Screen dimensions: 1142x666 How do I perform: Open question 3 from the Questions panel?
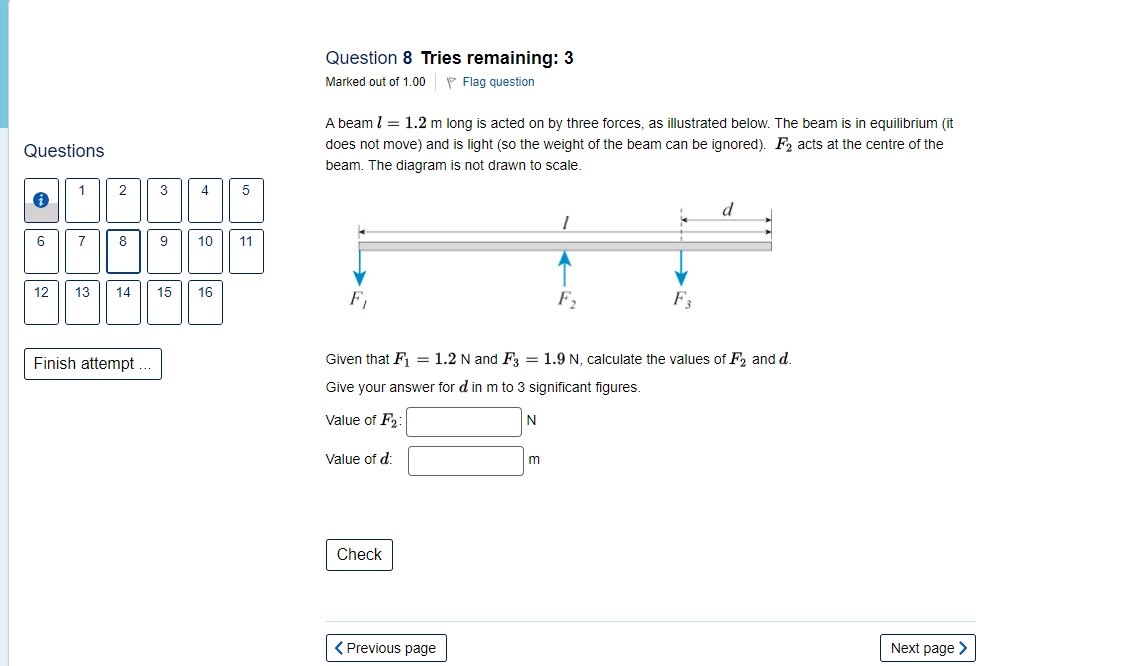click(163, 201)
